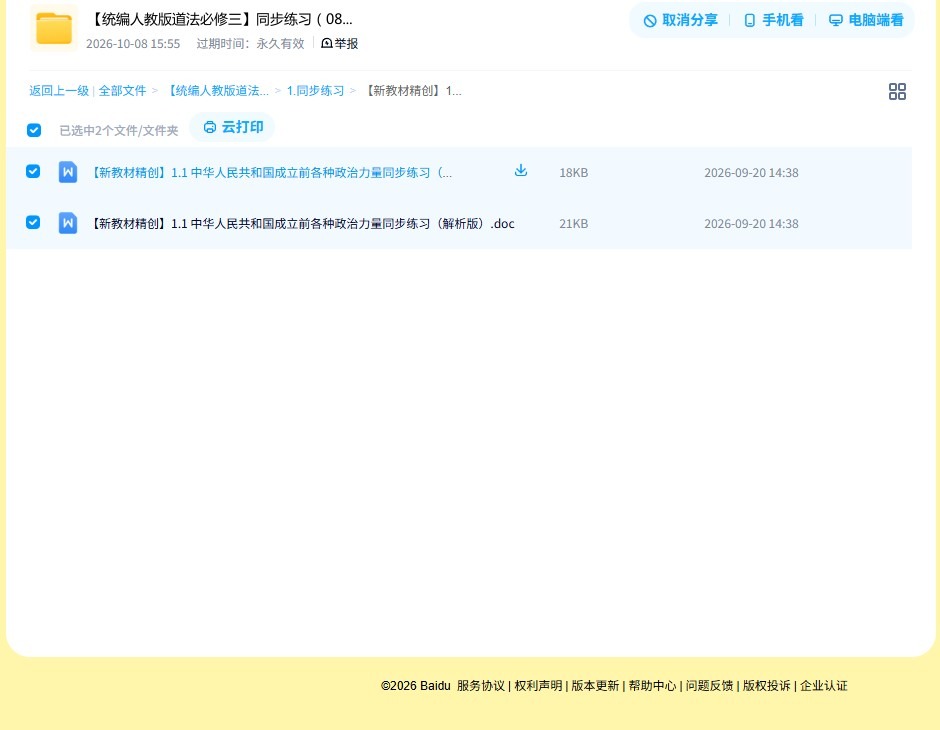The image size is (940, 730).
Task: Click 过期时间：永久有效 expiry text
Action: tap(251, 44)
